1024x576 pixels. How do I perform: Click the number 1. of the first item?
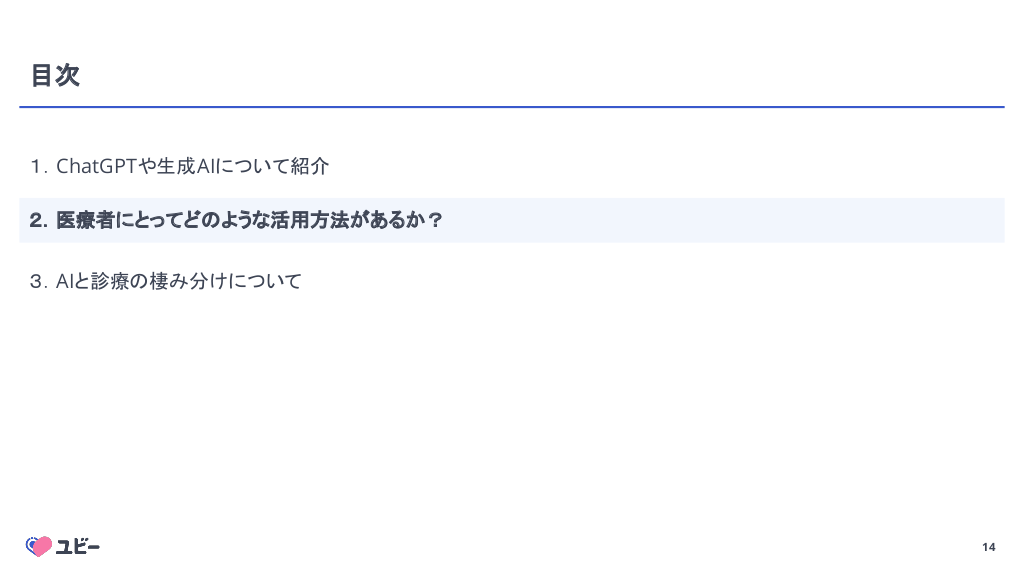pyautogui.click(x=39, y=166)
